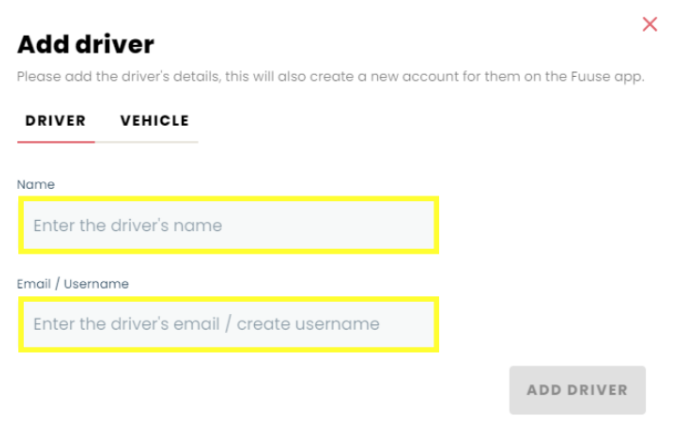The image size is (680, 426).
Task: Click the red X icon
Action: (650, 24)
